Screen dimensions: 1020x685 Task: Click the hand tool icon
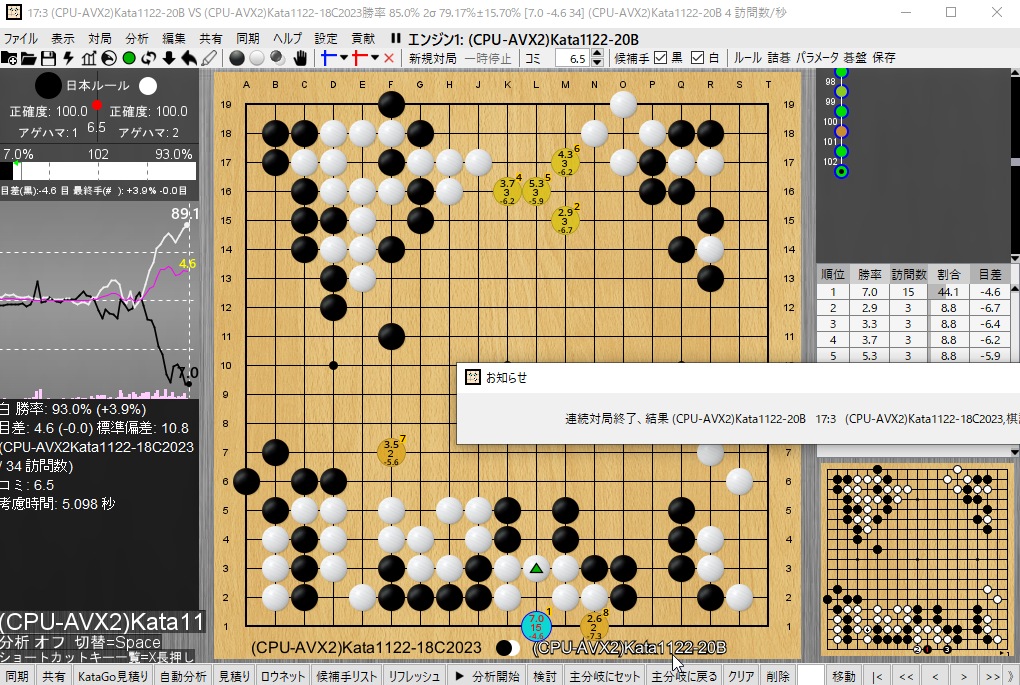[300, 59]
